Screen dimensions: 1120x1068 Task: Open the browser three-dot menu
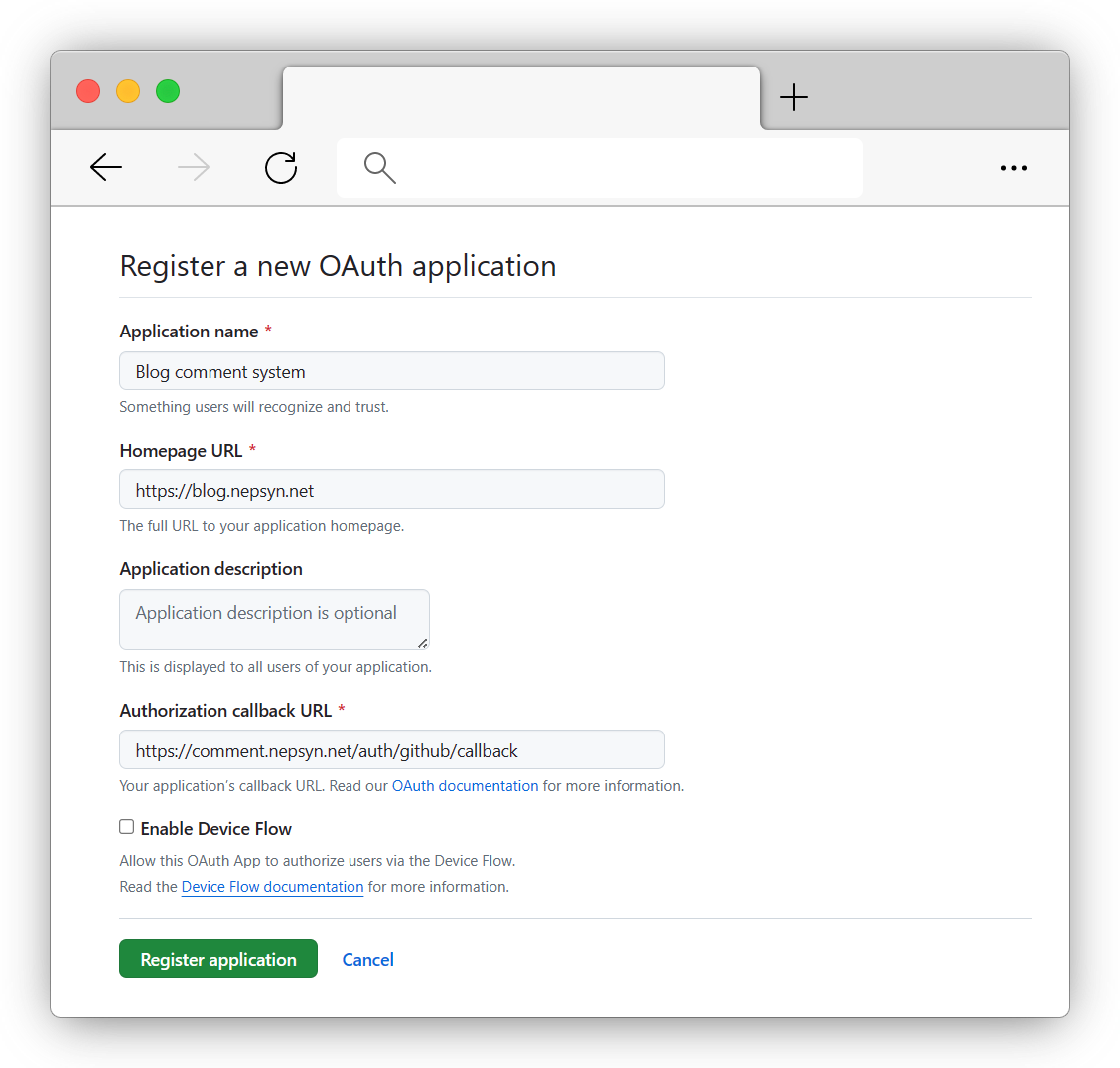click(x=1013, y=168)
